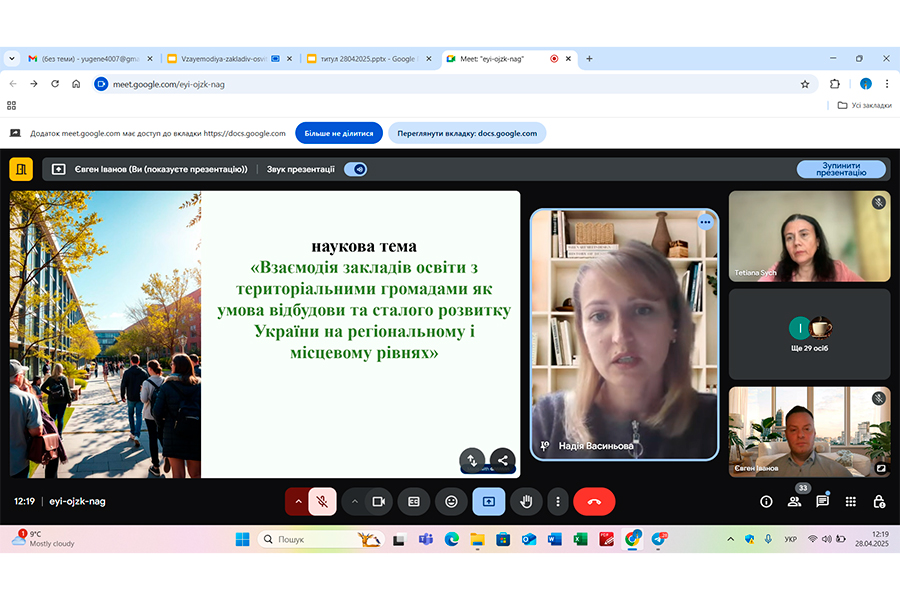
Task: Click the Пошук taskbar search box
Action: (320, 539)
